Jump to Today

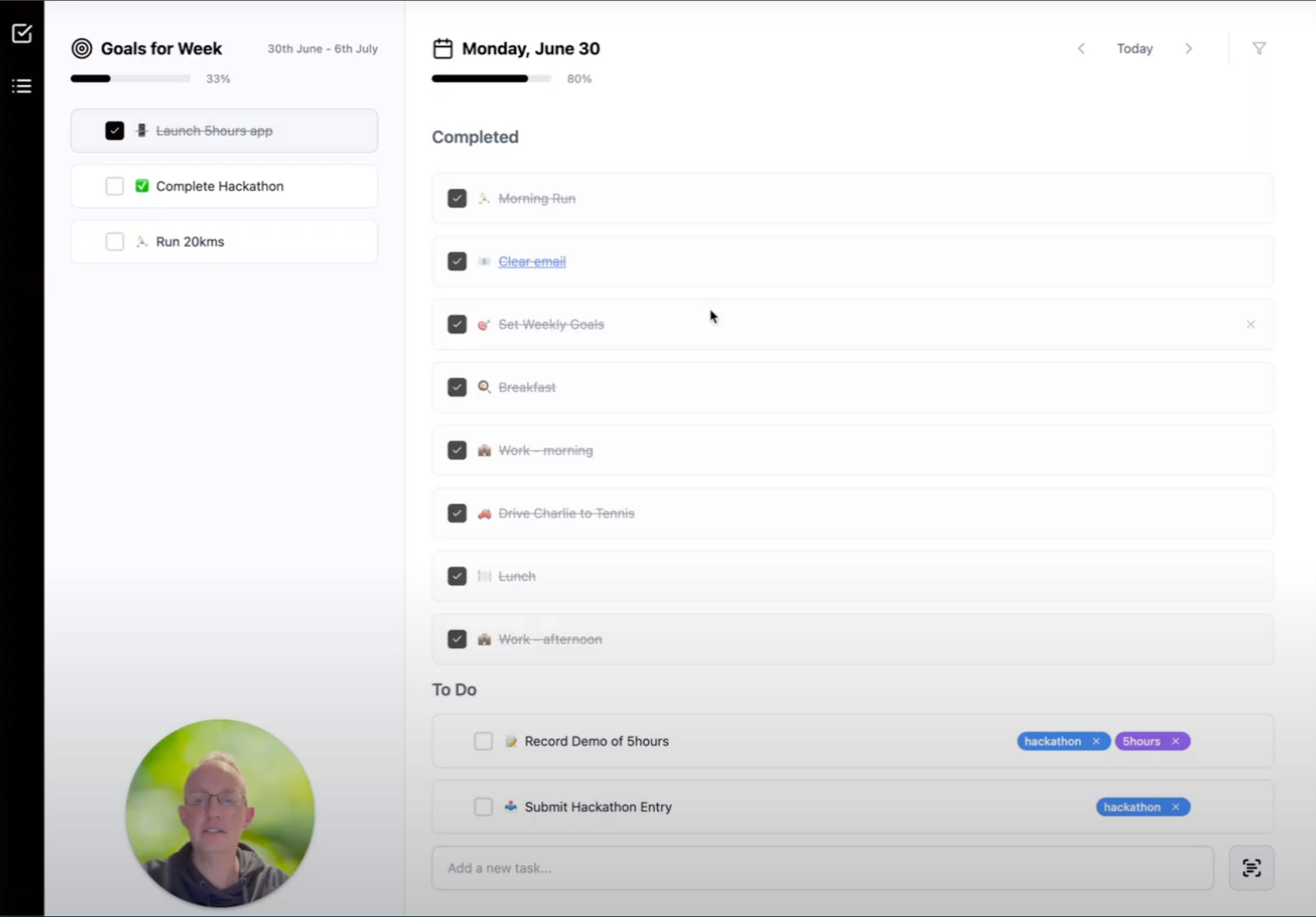pos(1134,49)
